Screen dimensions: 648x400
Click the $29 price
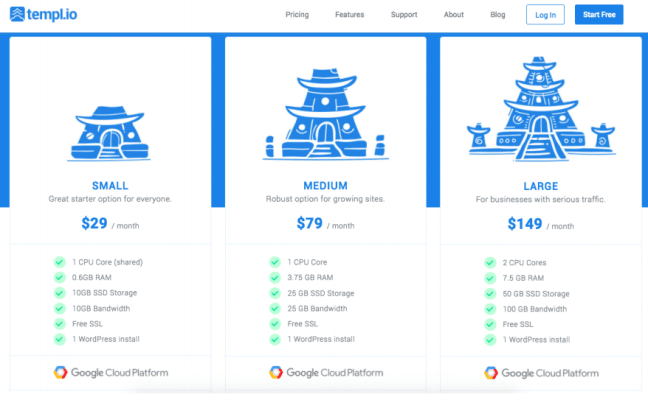[94, 223]
